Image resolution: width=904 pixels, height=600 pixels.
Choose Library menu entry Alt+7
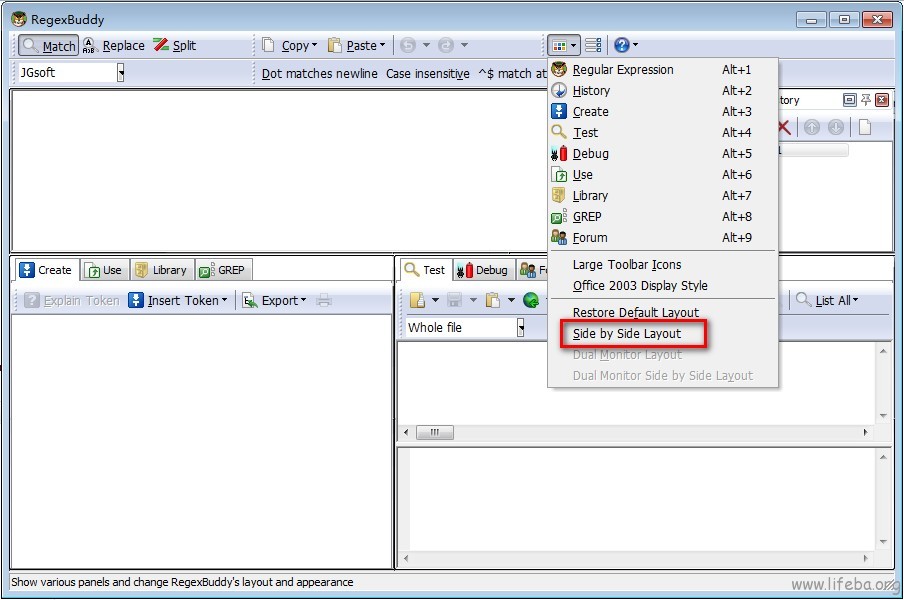(662, 196)
